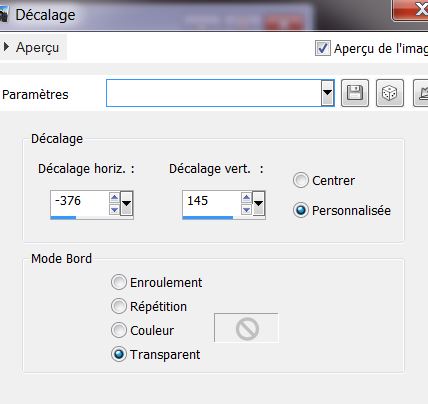Click the Décalage dialog title bar icon
Viewport: 428px width, 404px height.
[3, 15]
